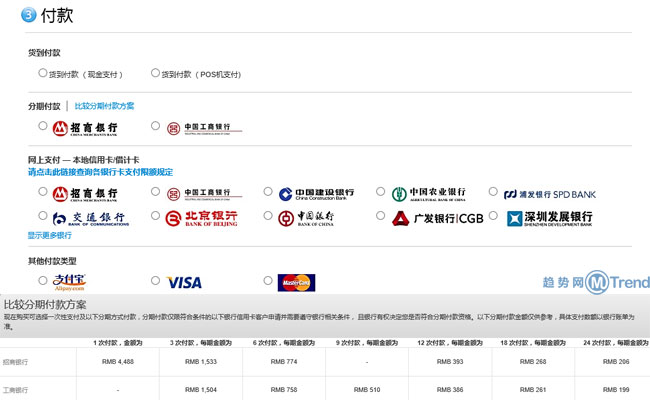Screen dimensions: 650x400
Task: Select 货到付款（POS机支付）radio button
Action: click(155, 73)
